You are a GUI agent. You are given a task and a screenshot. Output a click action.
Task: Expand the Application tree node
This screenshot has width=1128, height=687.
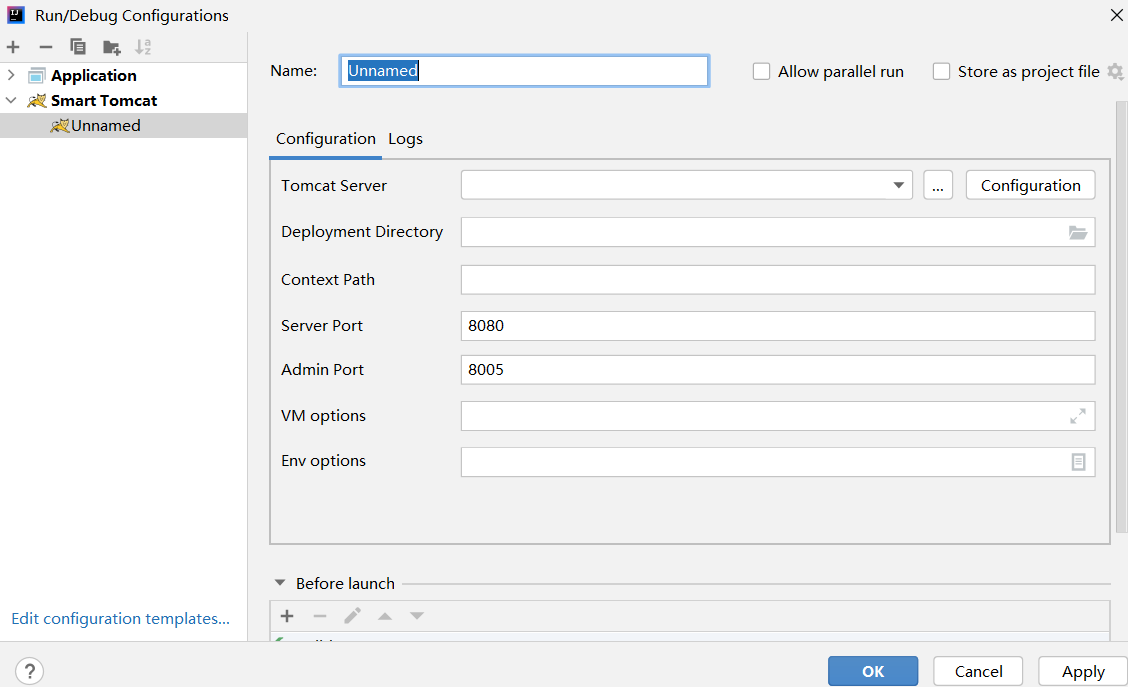click(11, 75)
